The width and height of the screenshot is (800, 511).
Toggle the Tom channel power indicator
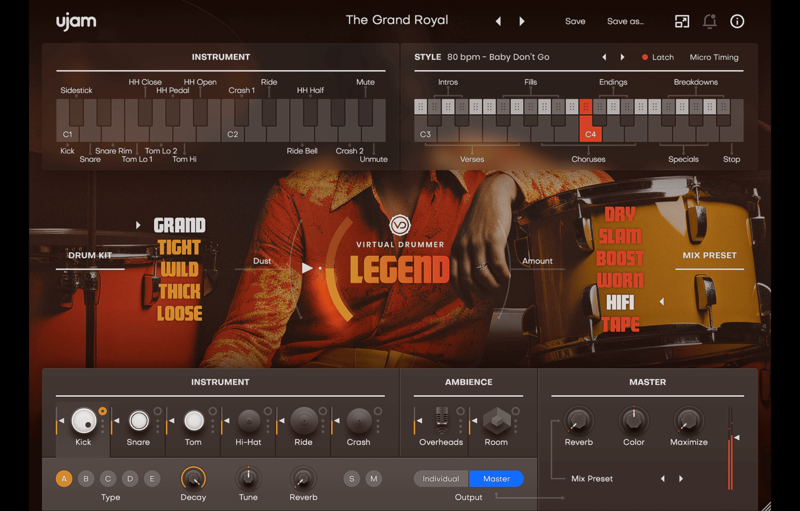click(x=213, y=411)
